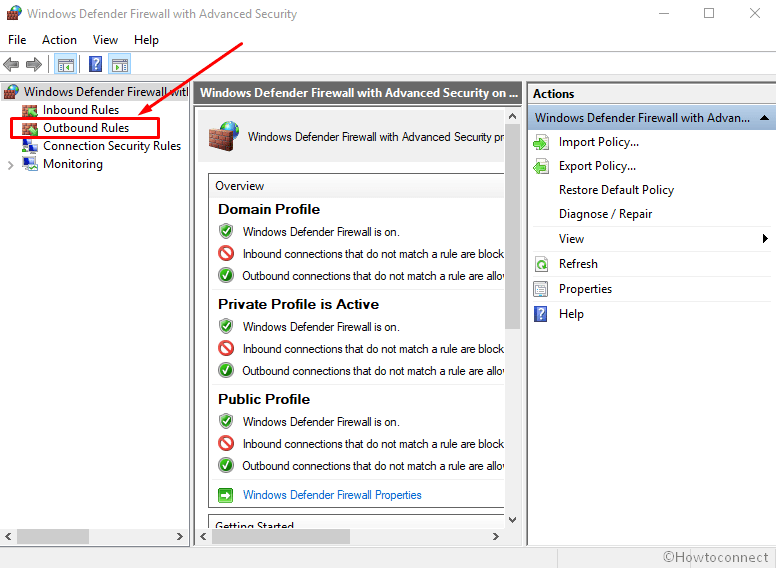Select Inbound Rules in the tree
This screenshot has height=568, width=776.
80,110
